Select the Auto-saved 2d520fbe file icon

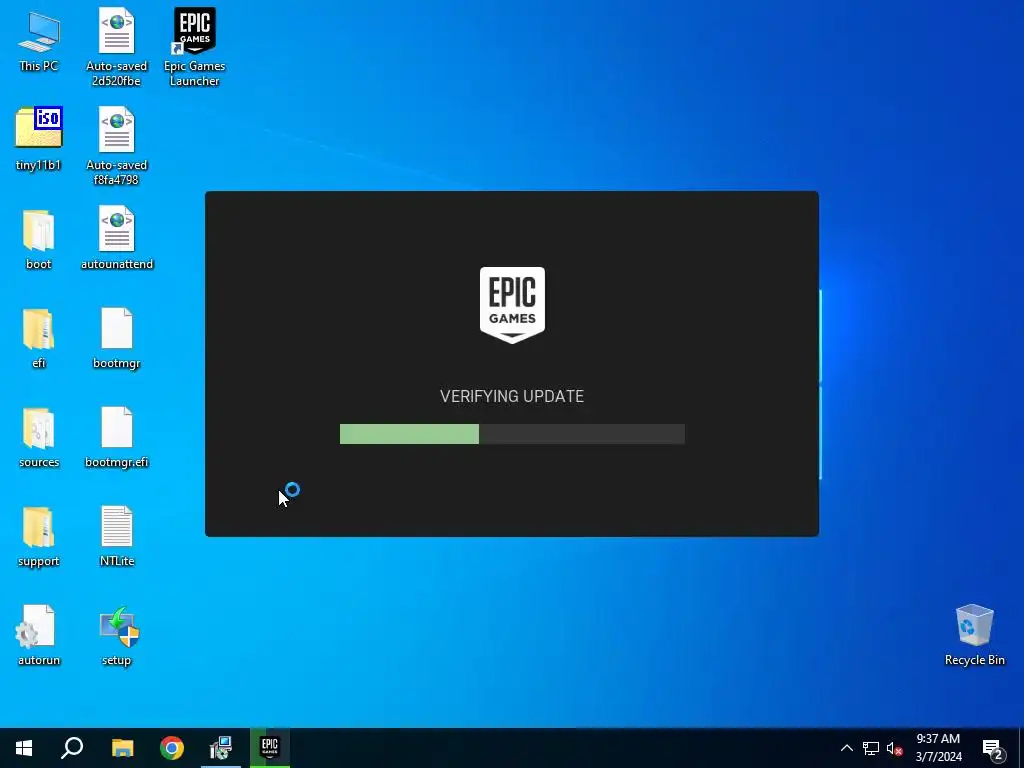point(116,47)
